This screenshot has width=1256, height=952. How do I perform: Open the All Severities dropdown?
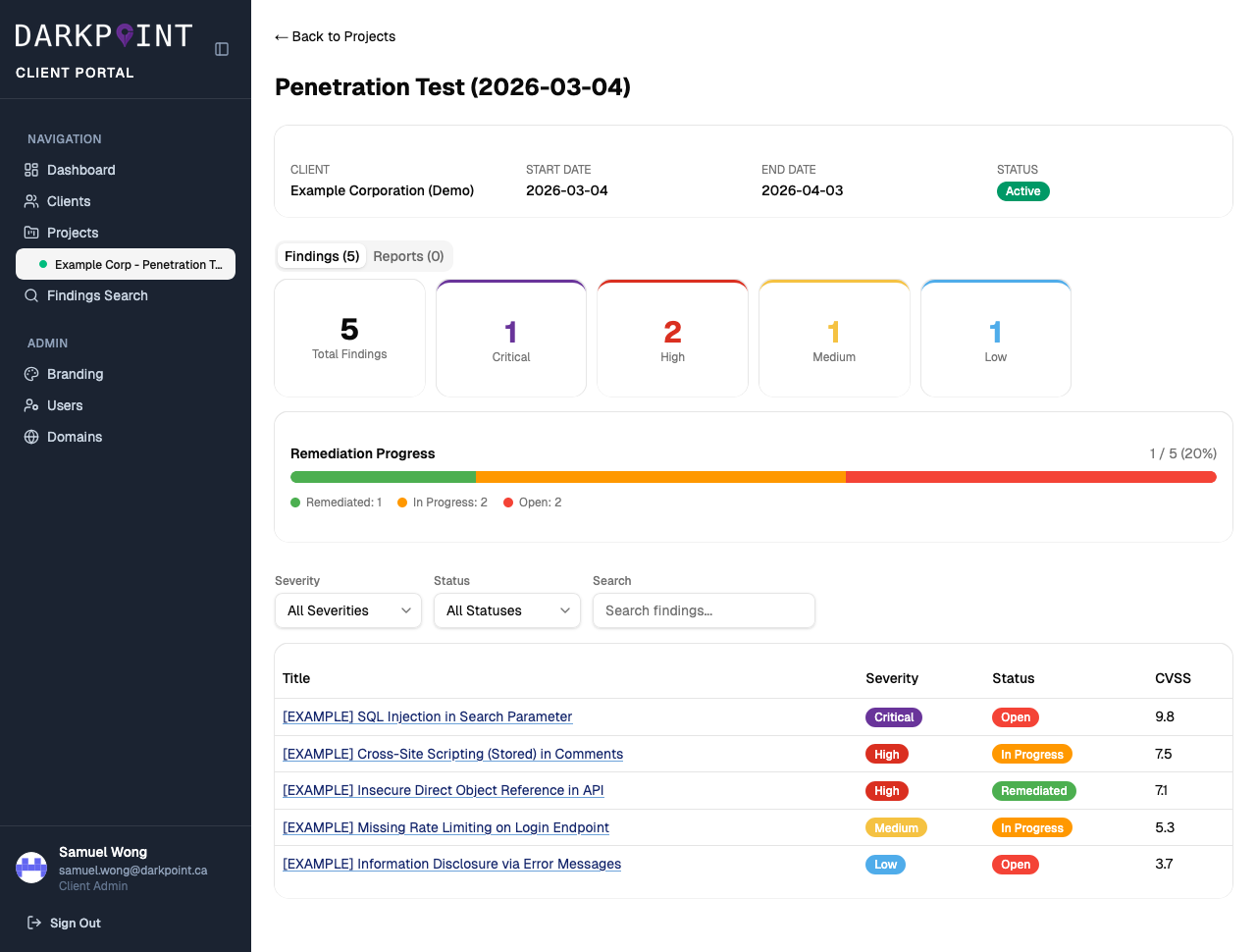point(347,610)
